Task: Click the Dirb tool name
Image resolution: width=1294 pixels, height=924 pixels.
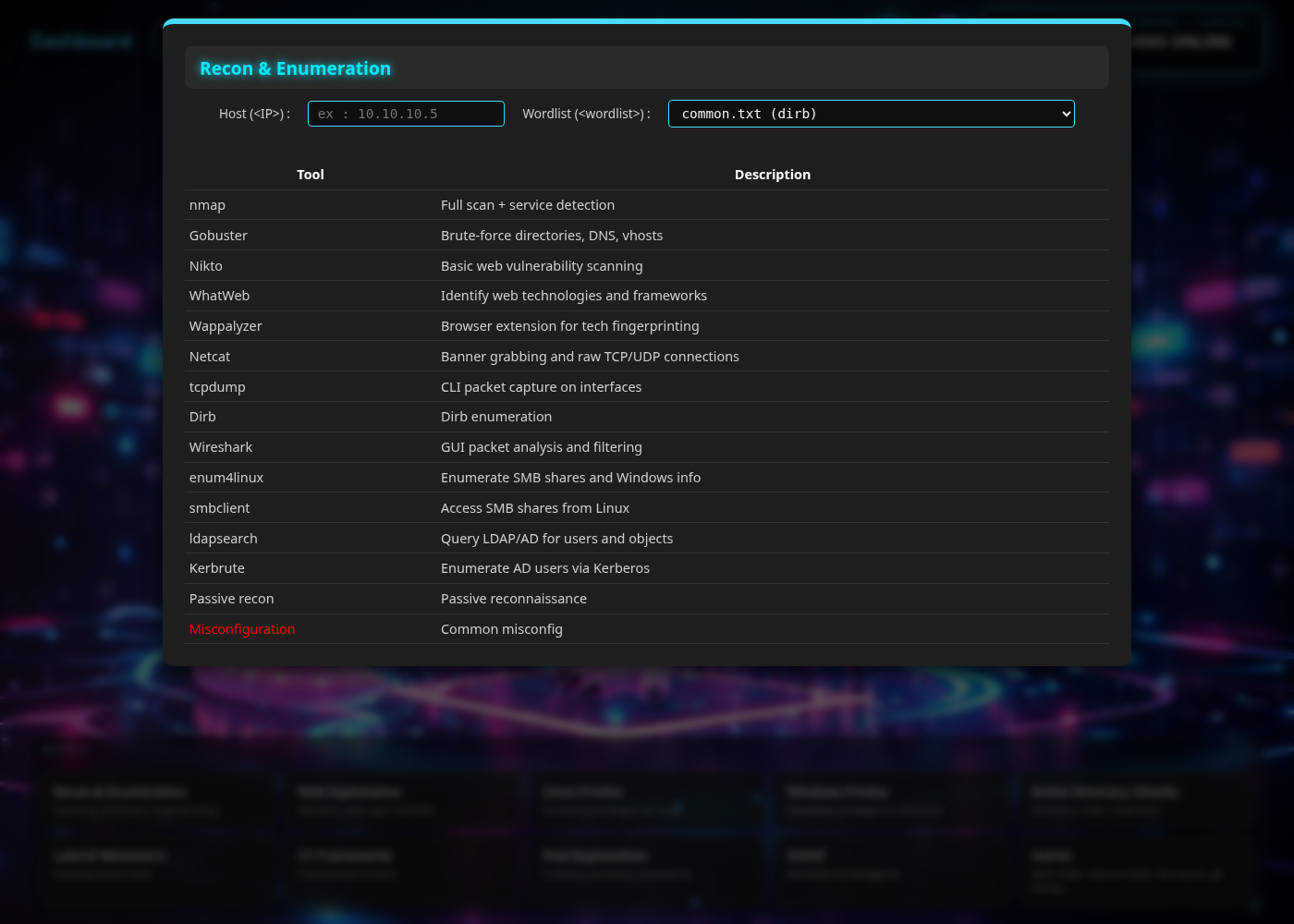Action: coord(202,417)
